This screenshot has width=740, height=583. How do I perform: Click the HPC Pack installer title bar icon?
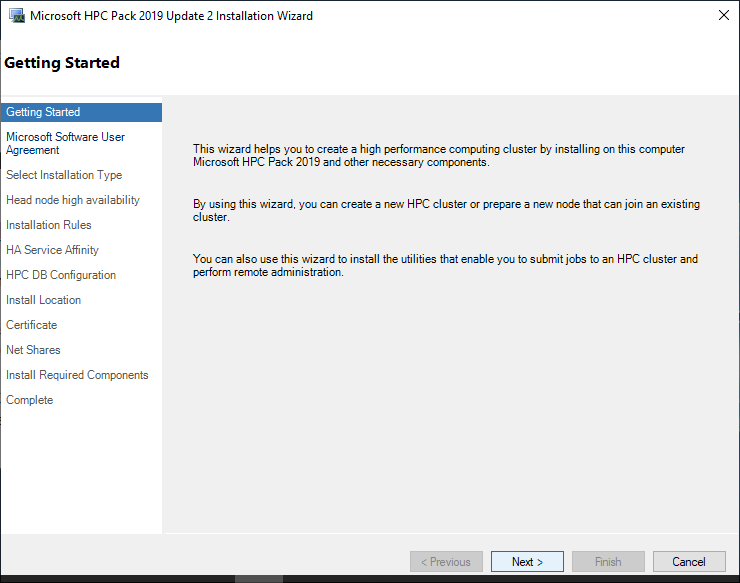pos(17,16)
